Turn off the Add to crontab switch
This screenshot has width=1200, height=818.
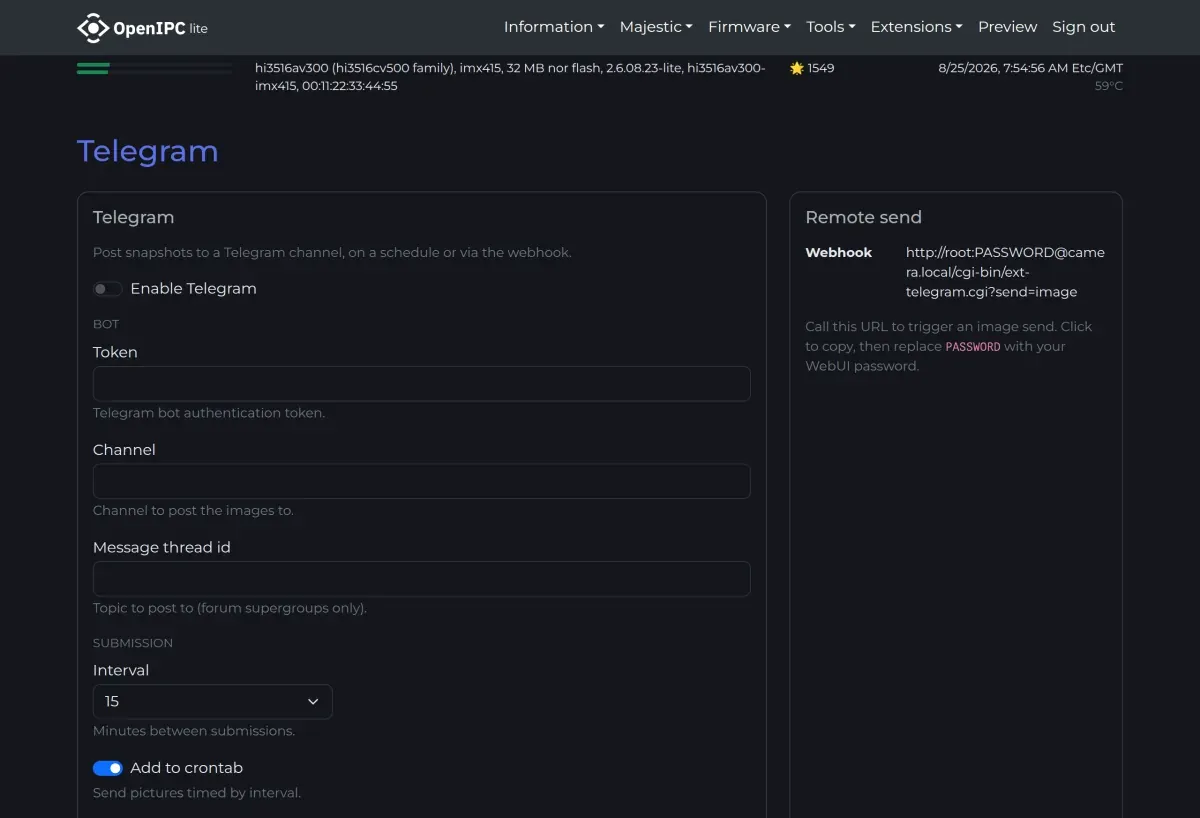108,768
